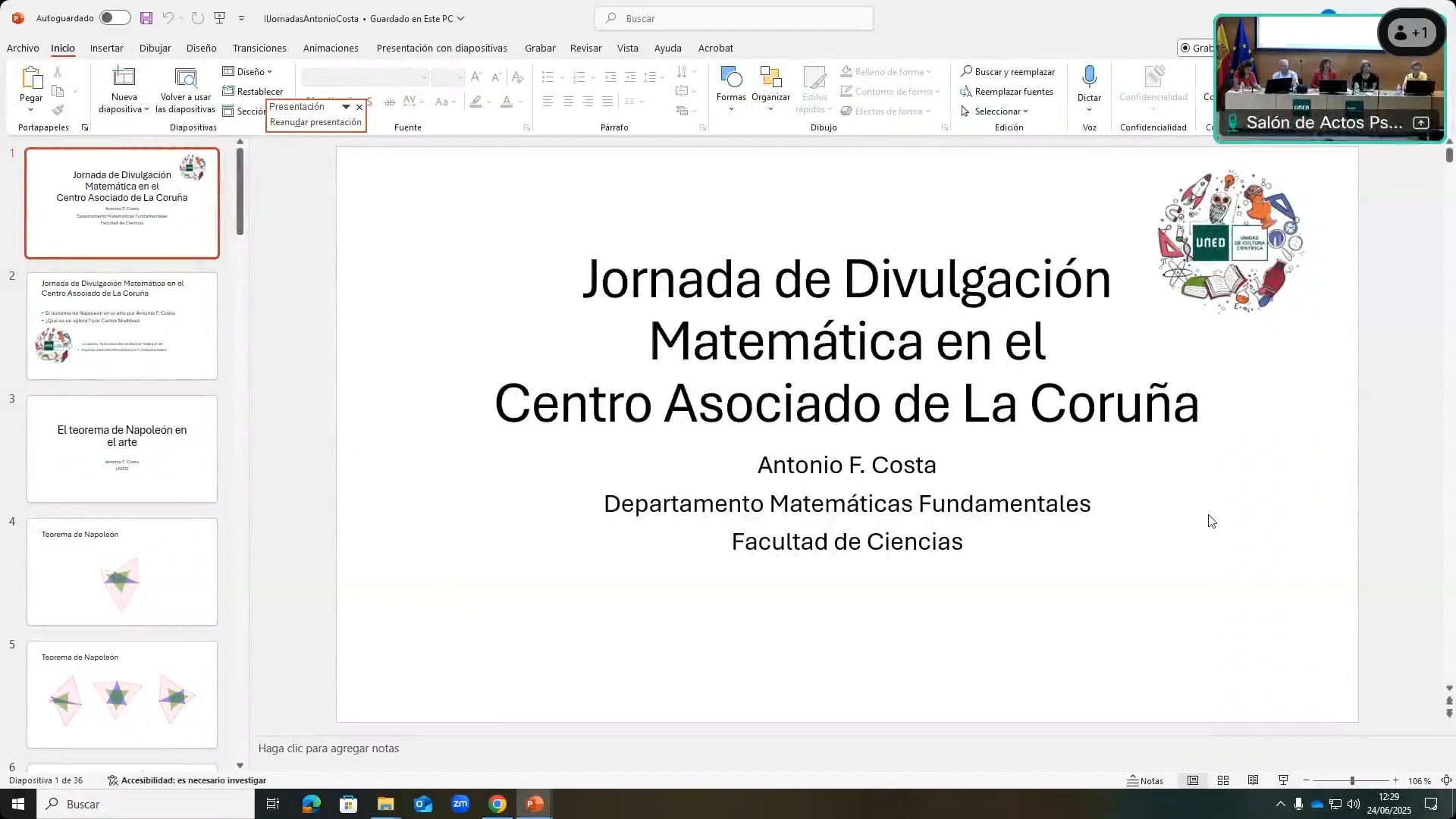Open Outlook from the taskbar
Screen dimensions: 1456x819
click(423, 804)
